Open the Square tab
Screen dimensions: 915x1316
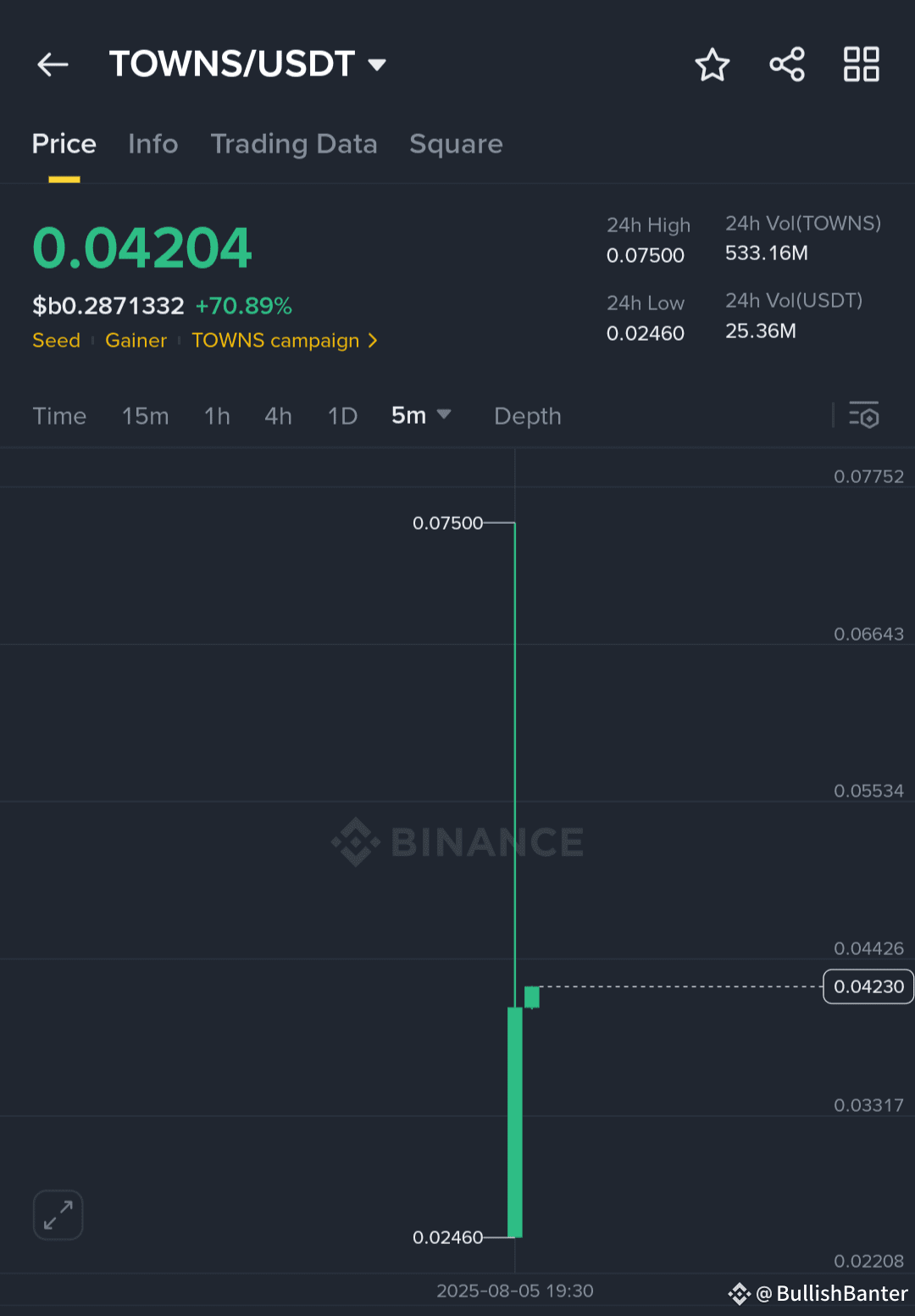pyautogui.click(x=456, y=144)
